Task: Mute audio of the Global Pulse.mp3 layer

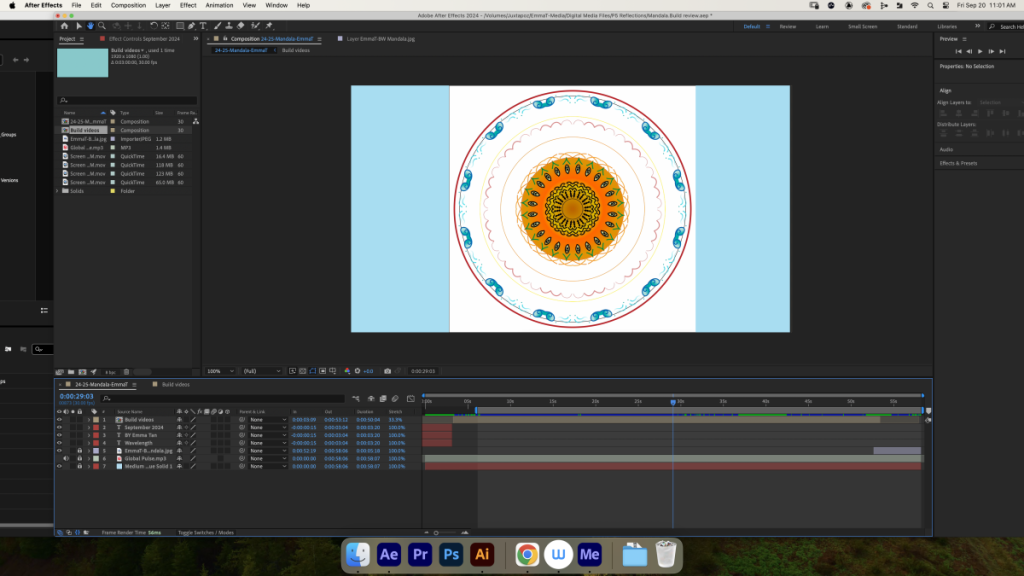Action: coord(66,458)
